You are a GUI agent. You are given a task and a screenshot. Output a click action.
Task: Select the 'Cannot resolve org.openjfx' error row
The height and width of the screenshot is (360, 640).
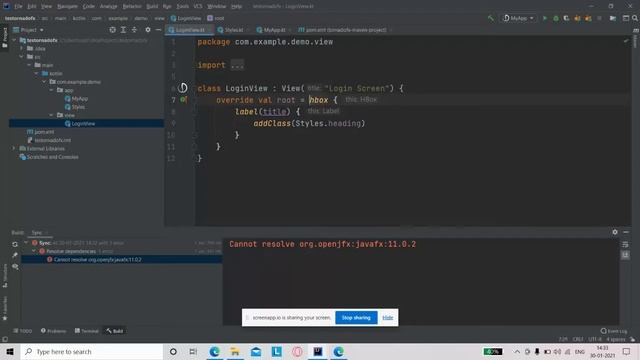tap(122, 260)
